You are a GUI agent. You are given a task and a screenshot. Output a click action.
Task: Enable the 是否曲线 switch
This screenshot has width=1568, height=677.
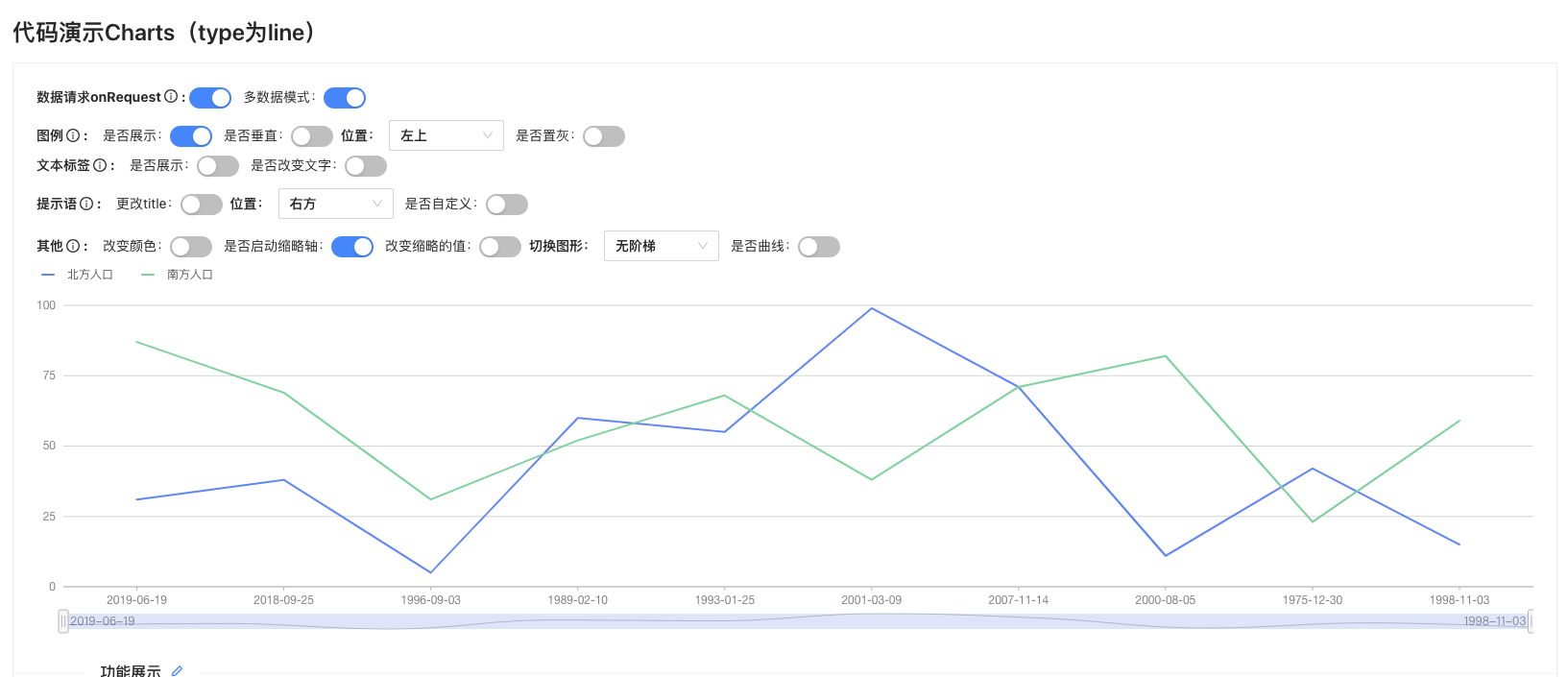[x=819, y=247]
